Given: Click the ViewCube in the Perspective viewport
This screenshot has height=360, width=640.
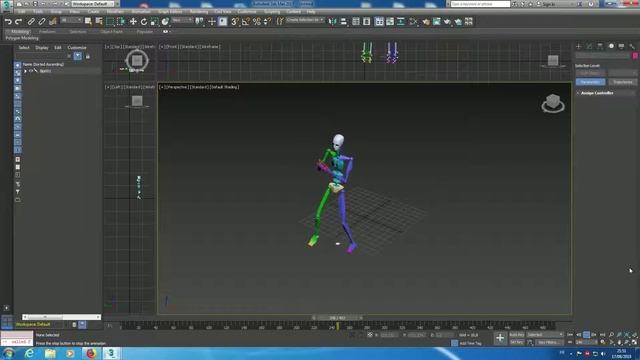Looking at the screenshot, I should pos(553,103).
